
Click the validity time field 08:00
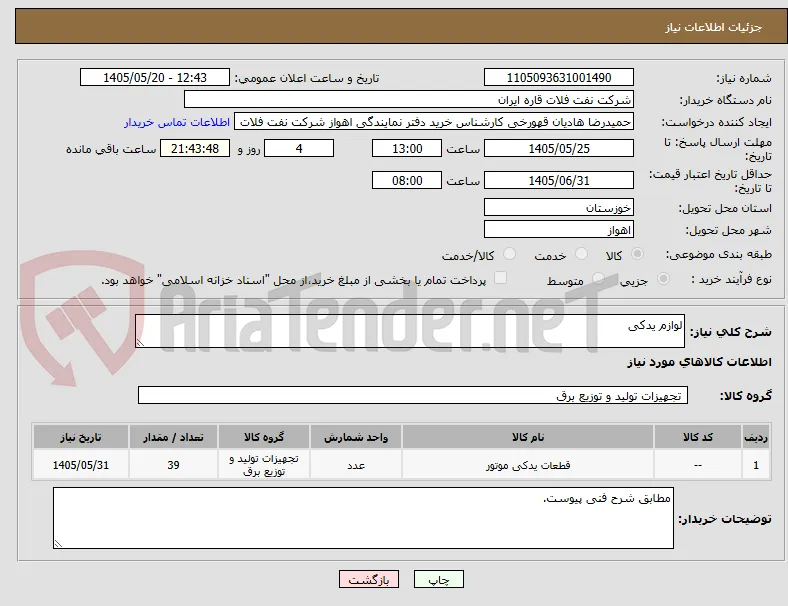(407, 180)
